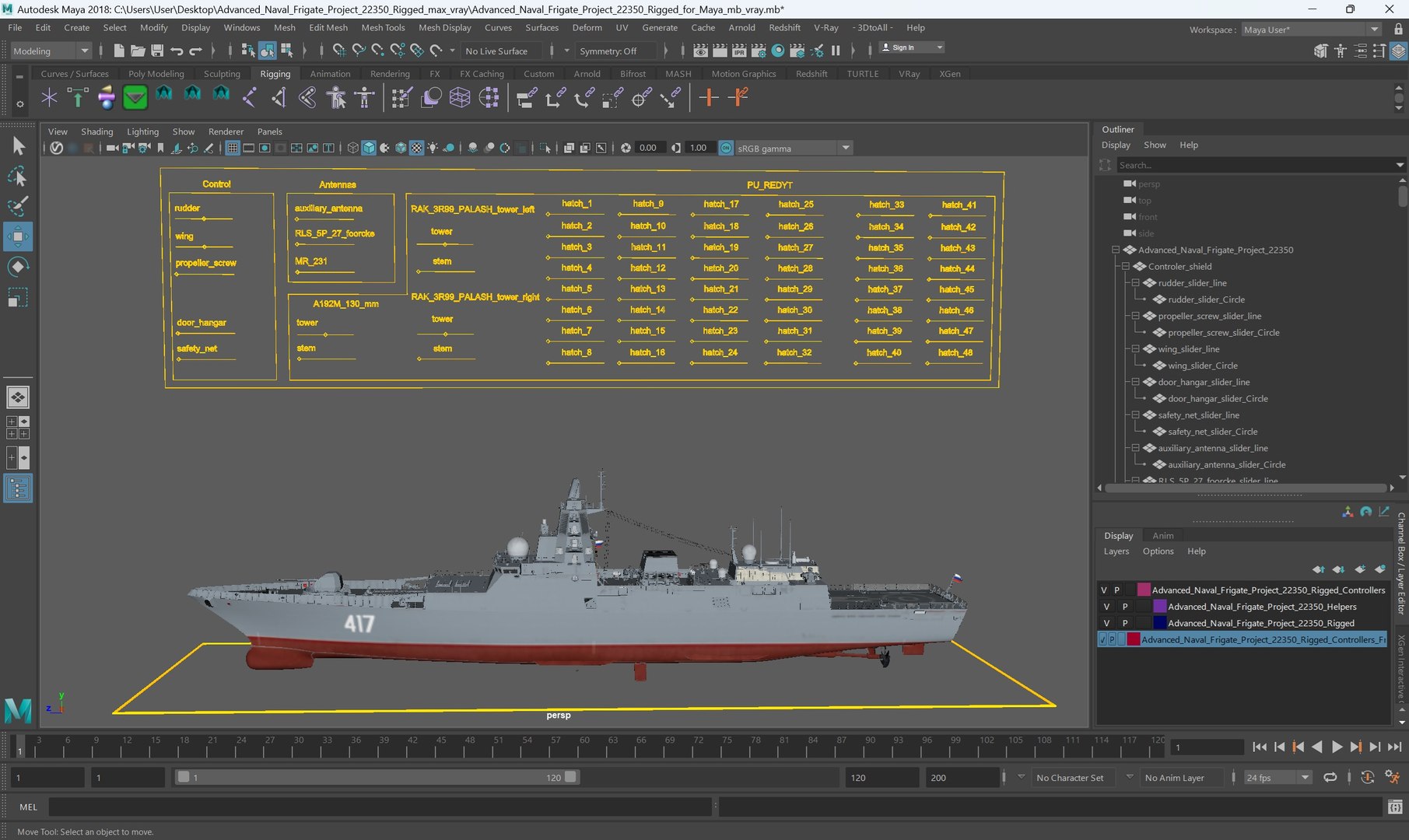The height and width of the screenshot is (840, 1409).
Task: Collapse the Controler_shield outliner node
Action: pos(1125,266)
